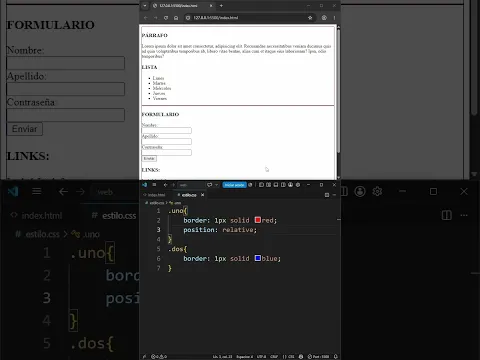
Task: Open the accounts icon in VS Code title bar
Action: [291, 185]
